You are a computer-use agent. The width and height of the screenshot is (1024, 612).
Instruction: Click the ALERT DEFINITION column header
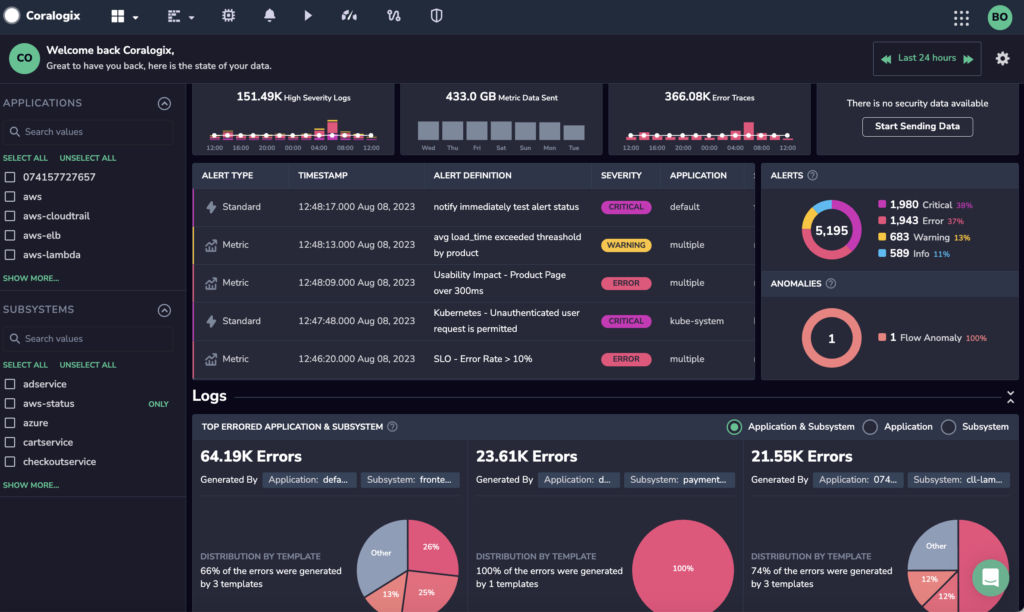click(x=472, y=176)
